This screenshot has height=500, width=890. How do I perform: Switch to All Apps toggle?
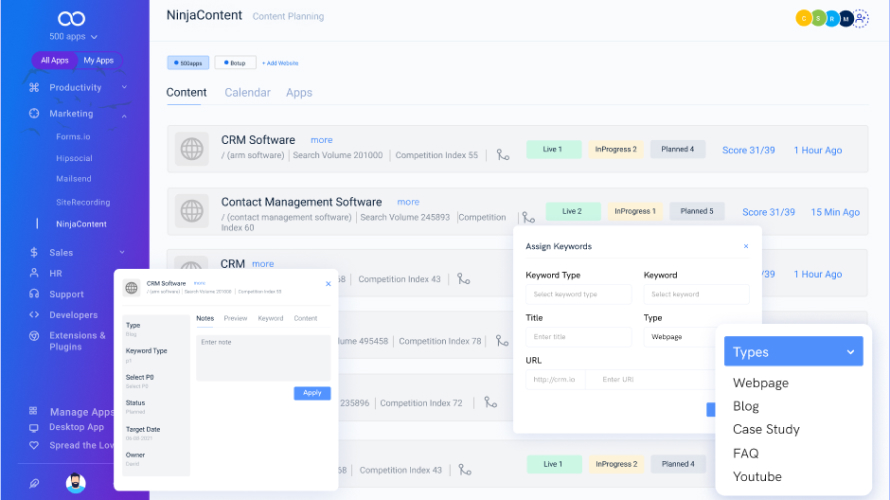(x=54, y=60)
